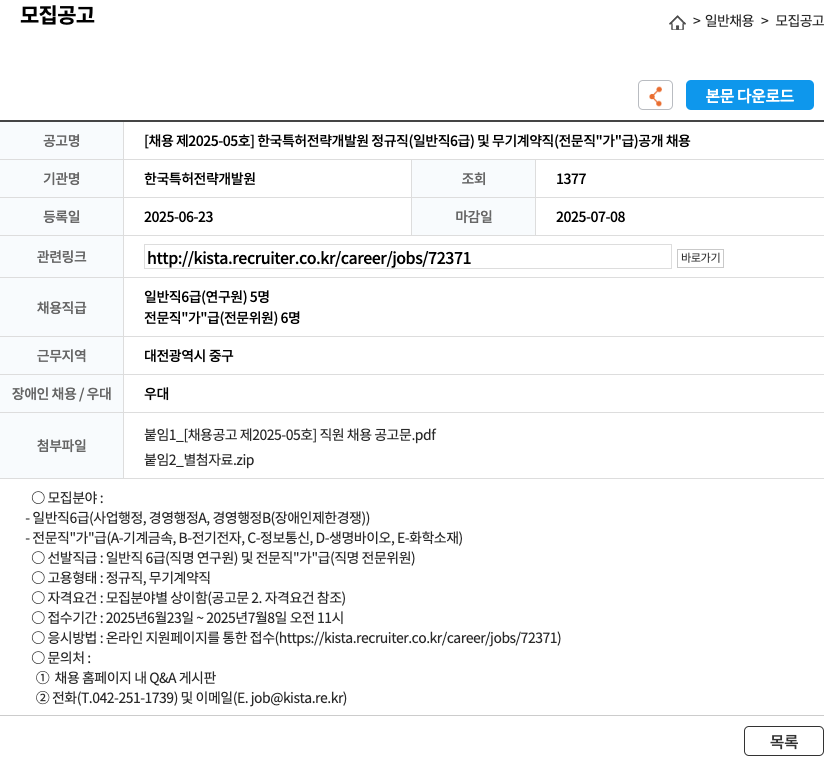Image resolution: width=824 pixels, height=757 pixels.
Task: Click the orange share icon button
Action: click(655, 95)
